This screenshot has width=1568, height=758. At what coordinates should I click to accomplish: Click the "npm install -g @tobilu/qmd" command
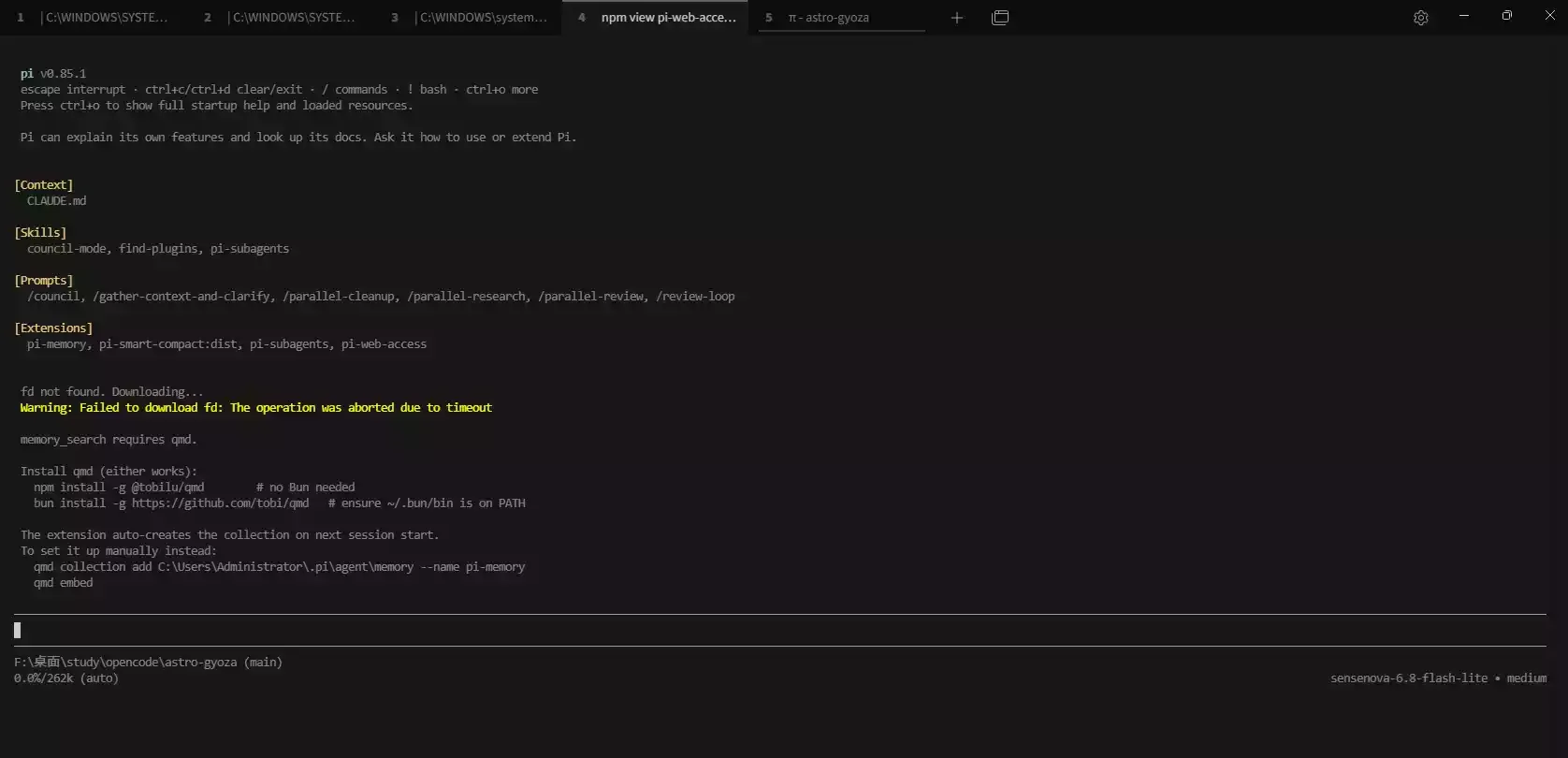click(119, 488)
